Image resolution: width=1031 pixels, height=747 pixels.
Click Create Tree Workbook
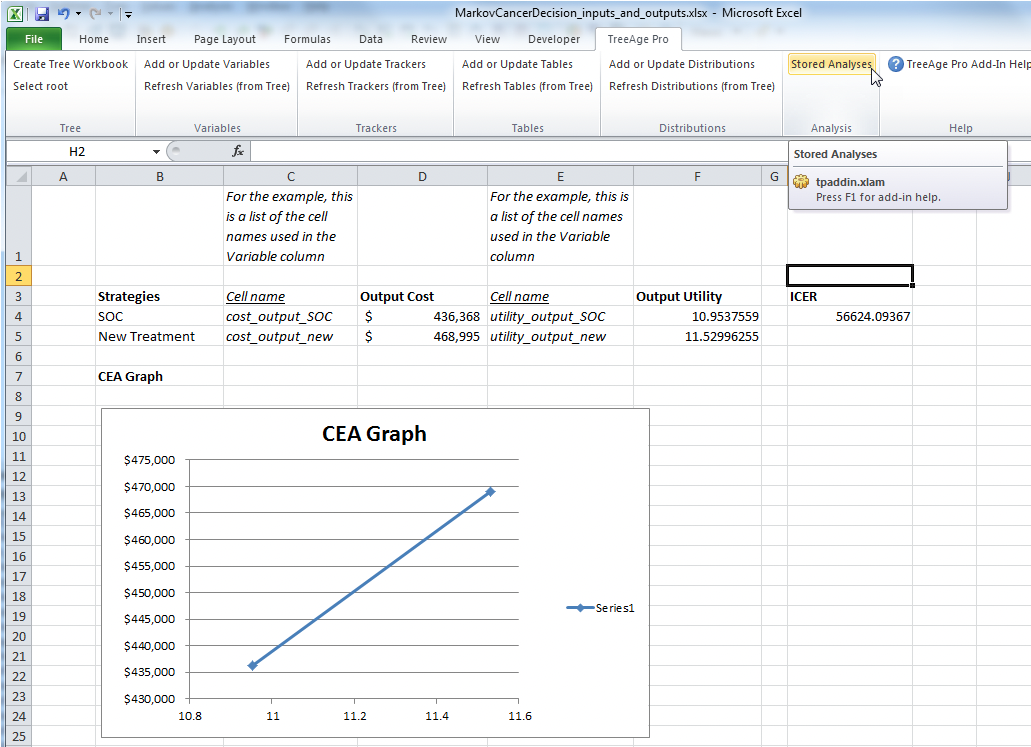click(69, 63)
